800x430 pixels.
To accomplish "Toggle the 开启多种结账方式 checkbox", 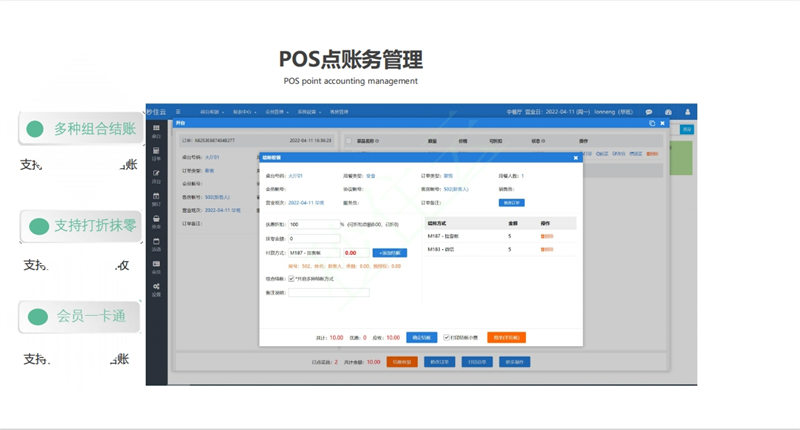I will (x=291, y=279).
